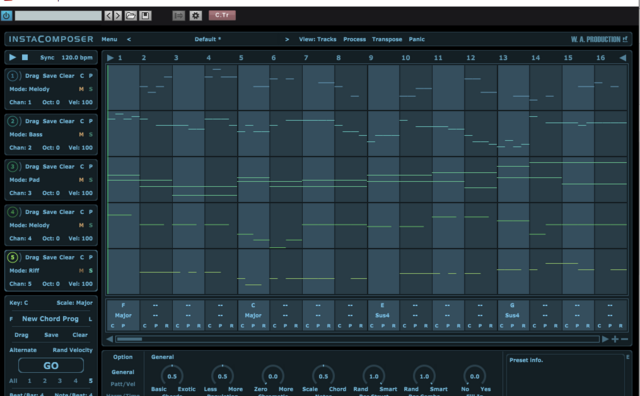Click the No/Yes knob showing 0.0

[475, 376]
